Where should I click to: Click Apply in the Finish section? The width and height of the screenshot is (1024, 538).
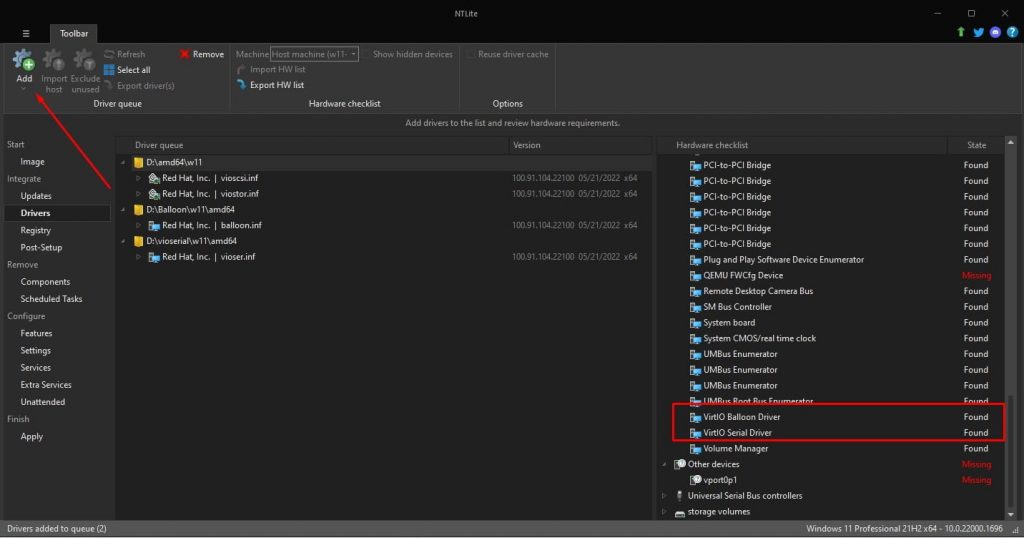pos(32,436)
